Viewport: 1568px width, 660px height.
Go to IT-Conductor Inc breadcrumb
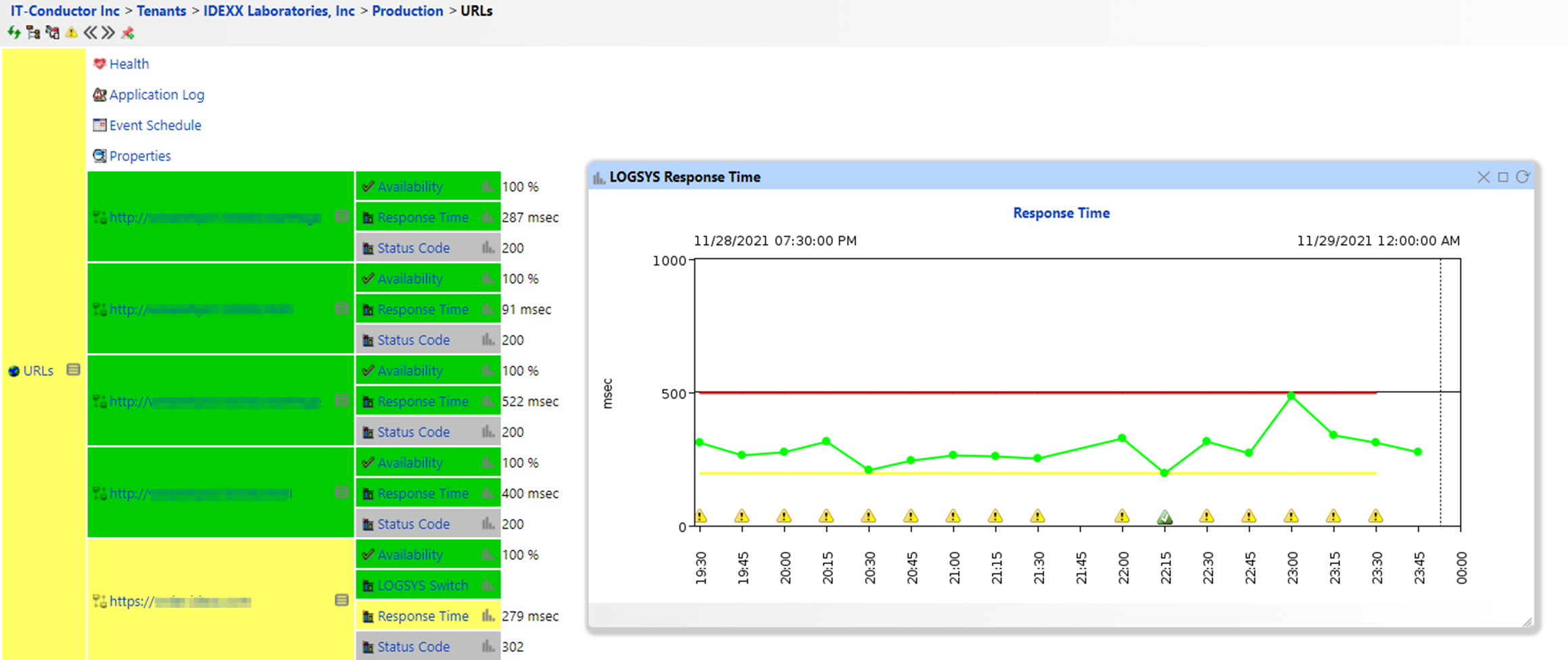pyautogui.click(x=65, y=11)
